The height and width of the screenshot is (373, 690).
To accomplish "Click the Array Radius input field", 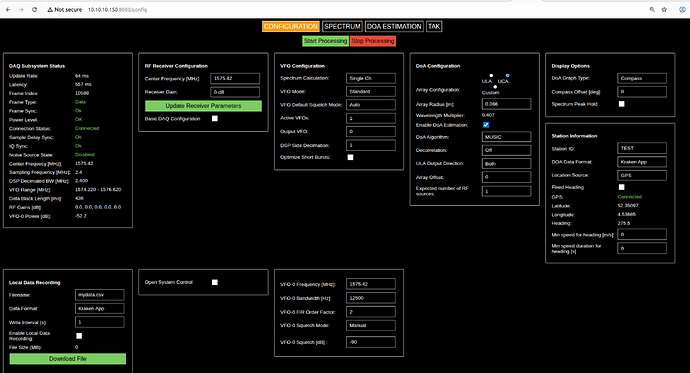I will 506,104.
